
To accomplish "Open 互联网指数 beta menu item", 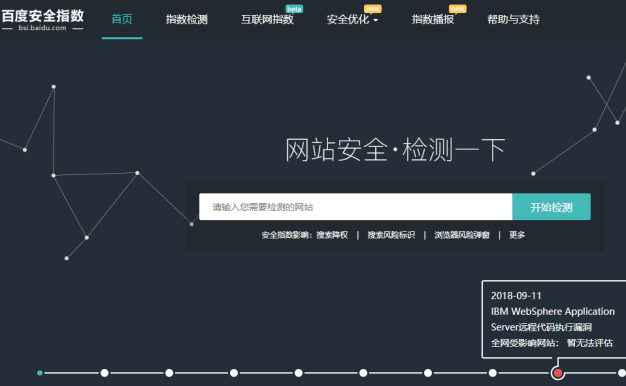I will pyautogui.click(x=267, y=19).
